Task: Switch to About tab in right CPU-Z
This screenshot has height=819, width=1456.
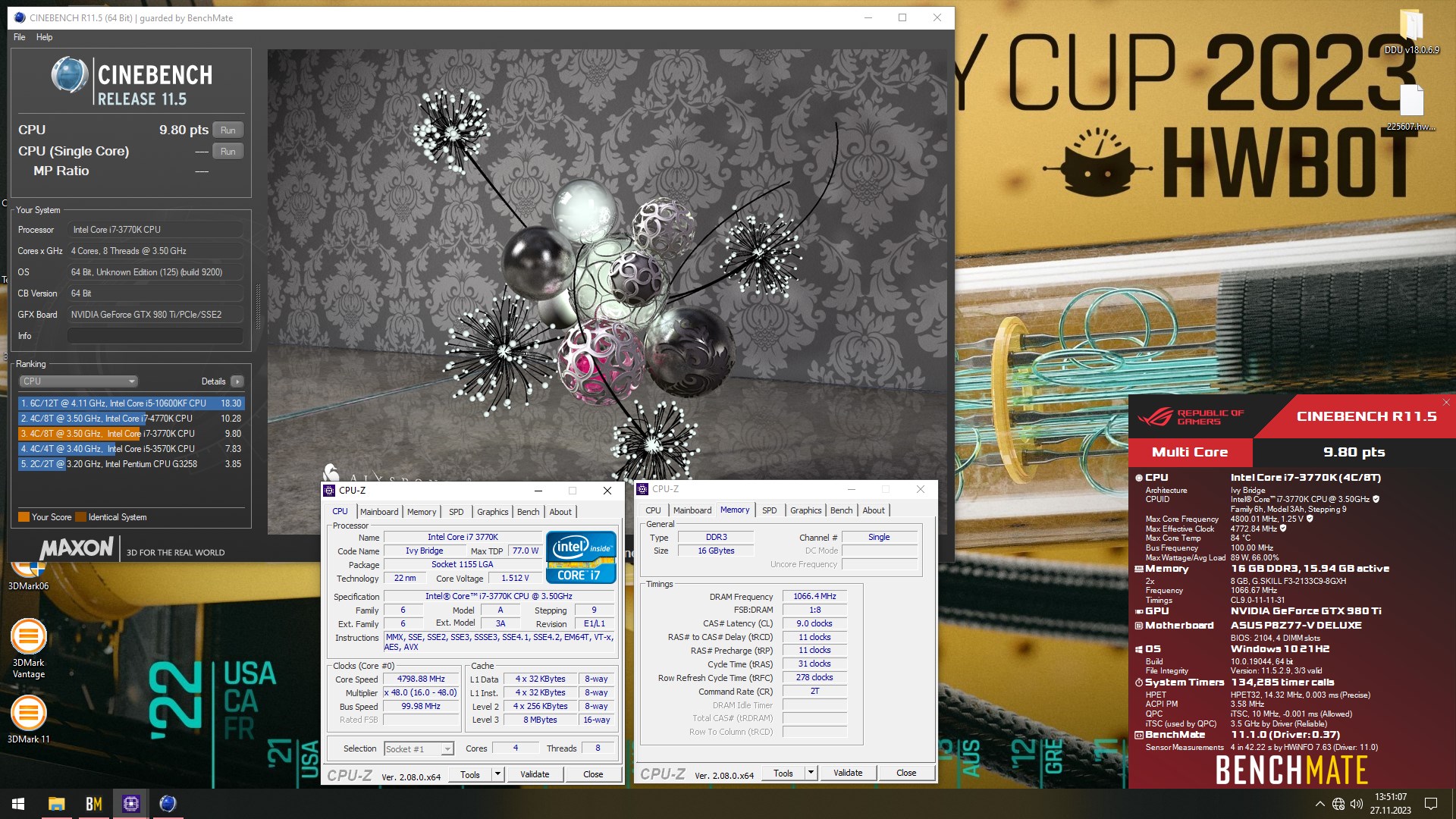Action: click(874, 510)
